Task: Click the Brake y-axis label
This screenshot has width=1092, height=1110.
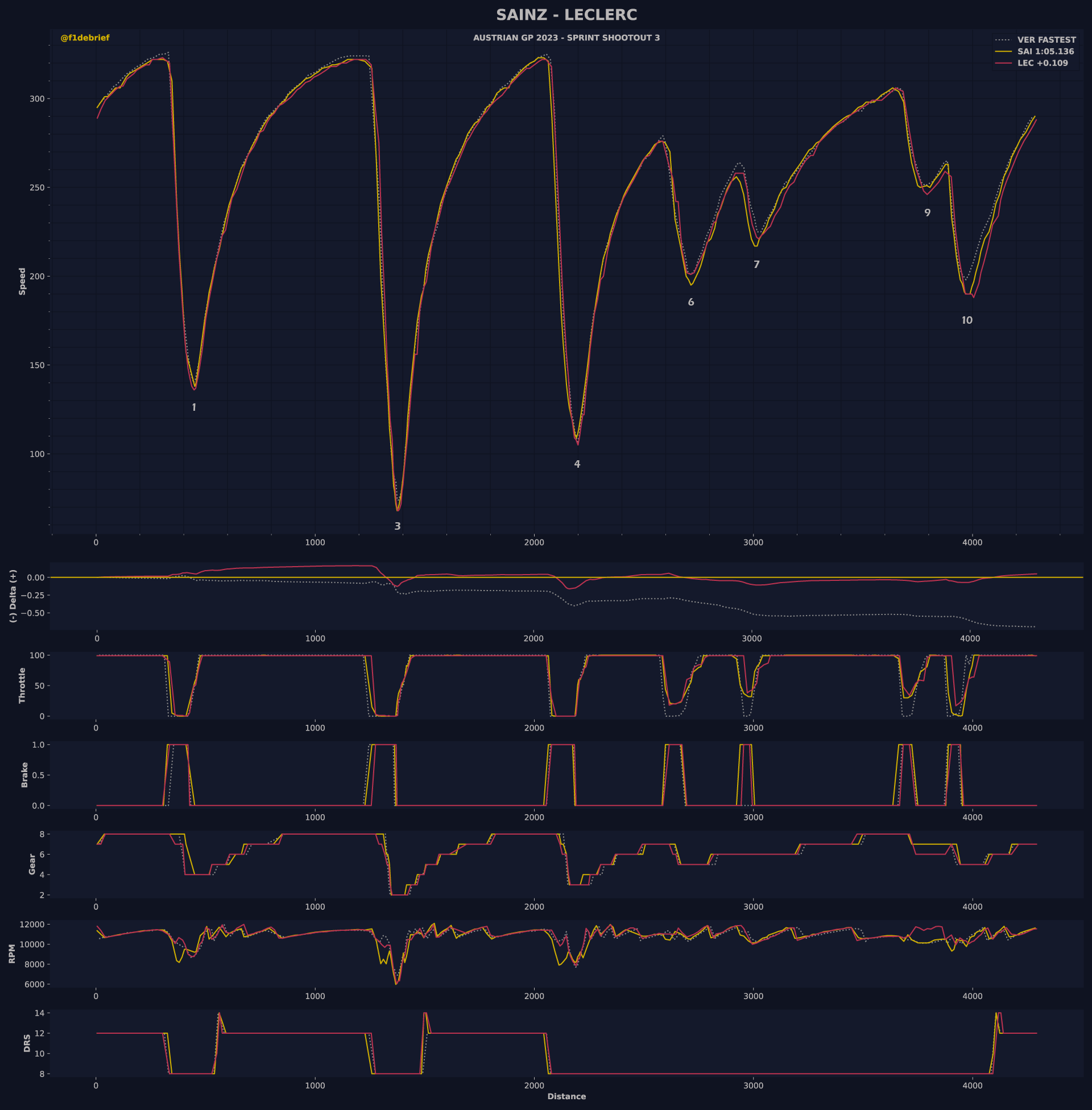Action: (x=24, y=774)
